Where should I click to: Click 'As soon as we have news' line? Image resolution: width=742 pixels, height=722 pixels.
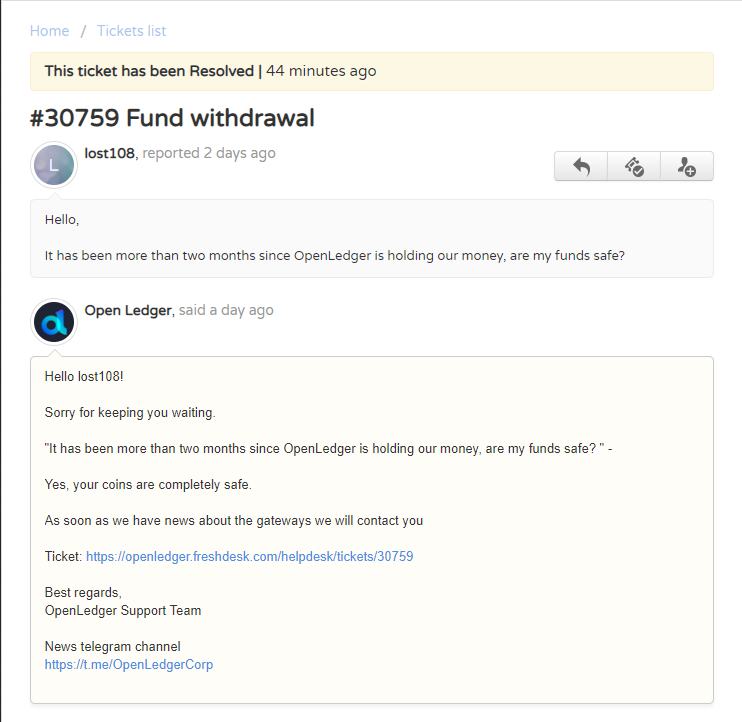[234, 520]
